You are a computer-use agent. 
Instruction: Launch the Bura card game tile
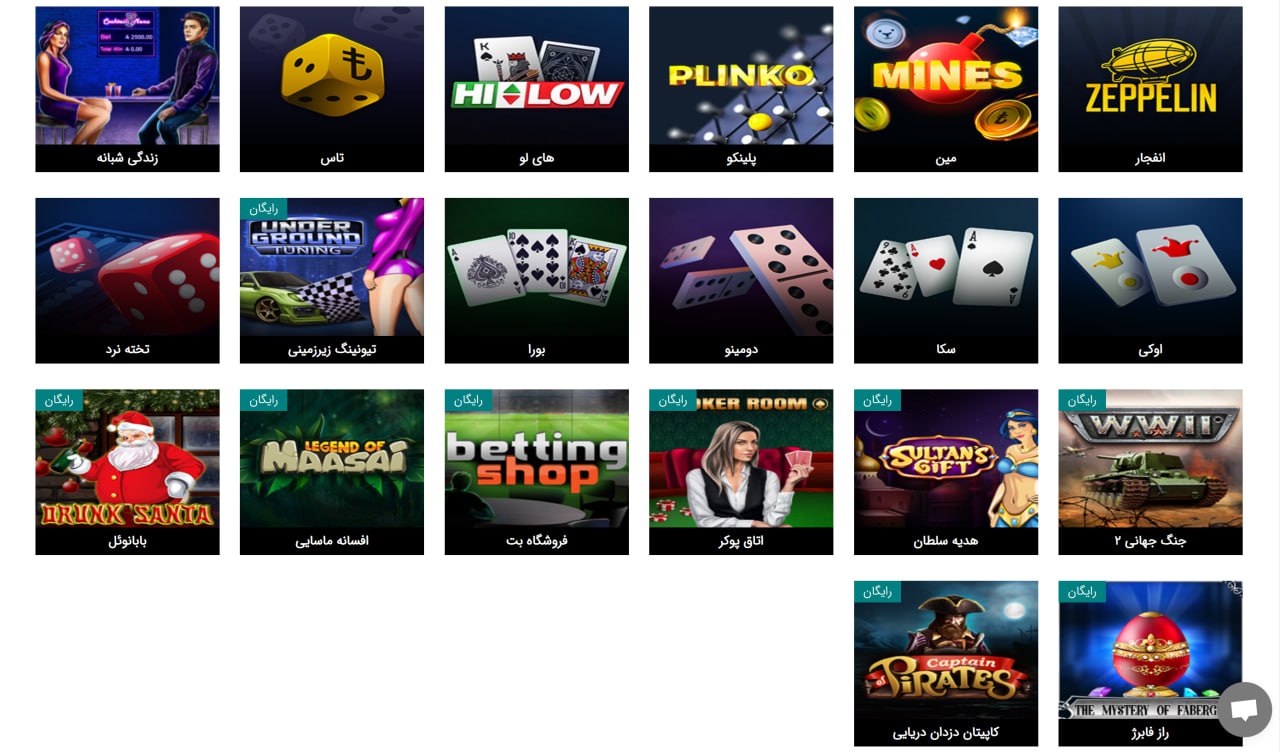tap(537, 281)
